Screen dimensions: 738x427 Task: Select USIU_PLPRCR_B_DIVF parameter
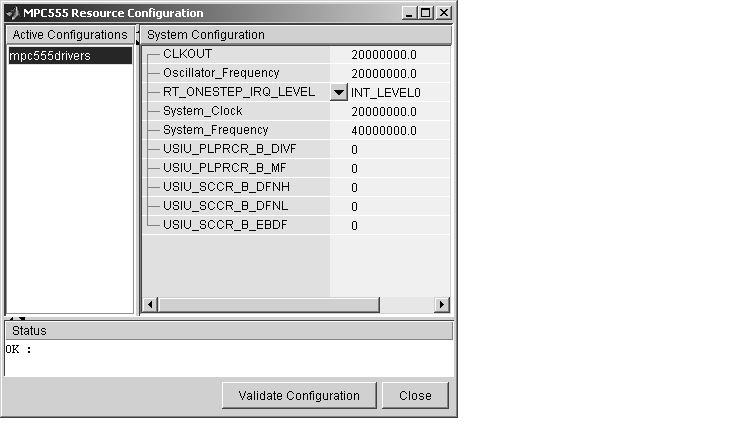[230, 149]
